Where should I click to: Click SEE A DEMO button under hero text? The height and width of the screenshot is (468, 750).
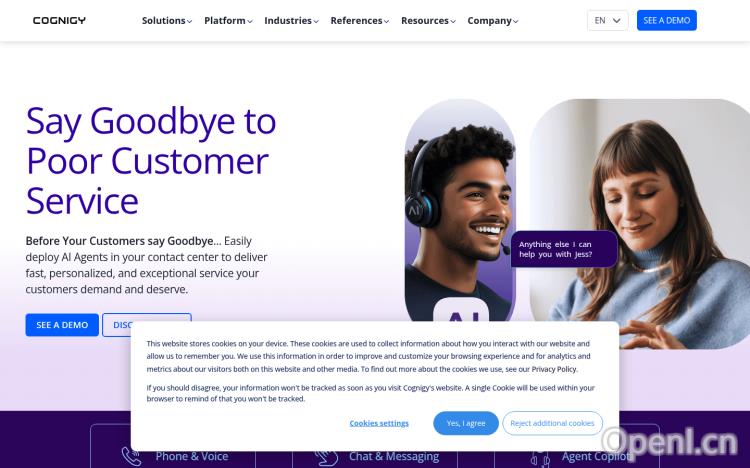[x=62, y=325]
